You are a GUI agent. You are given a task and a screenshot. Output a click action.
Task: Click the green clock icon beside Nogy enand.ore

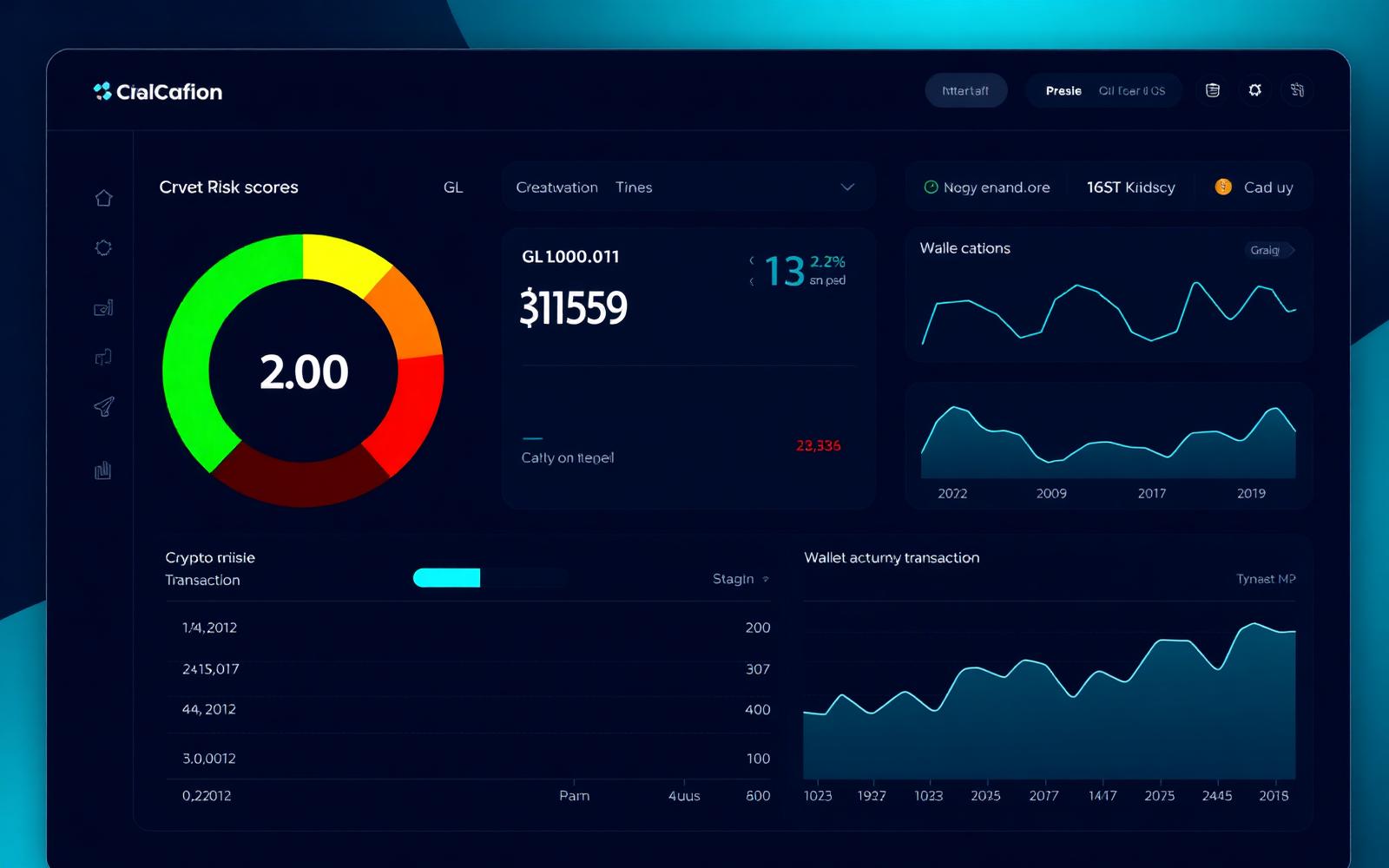pyautogui.click(x=931, y=187)
